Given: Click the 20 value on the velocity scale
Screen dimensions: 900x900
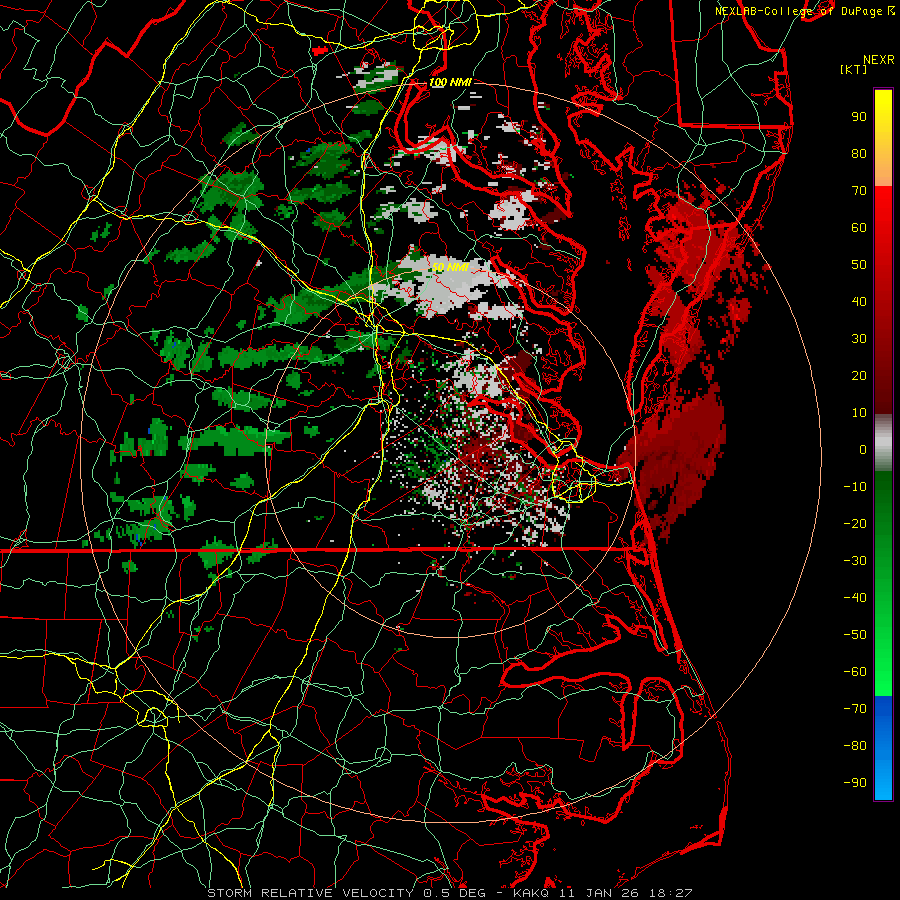Looking at the screenshot, I should click(859, 375).
